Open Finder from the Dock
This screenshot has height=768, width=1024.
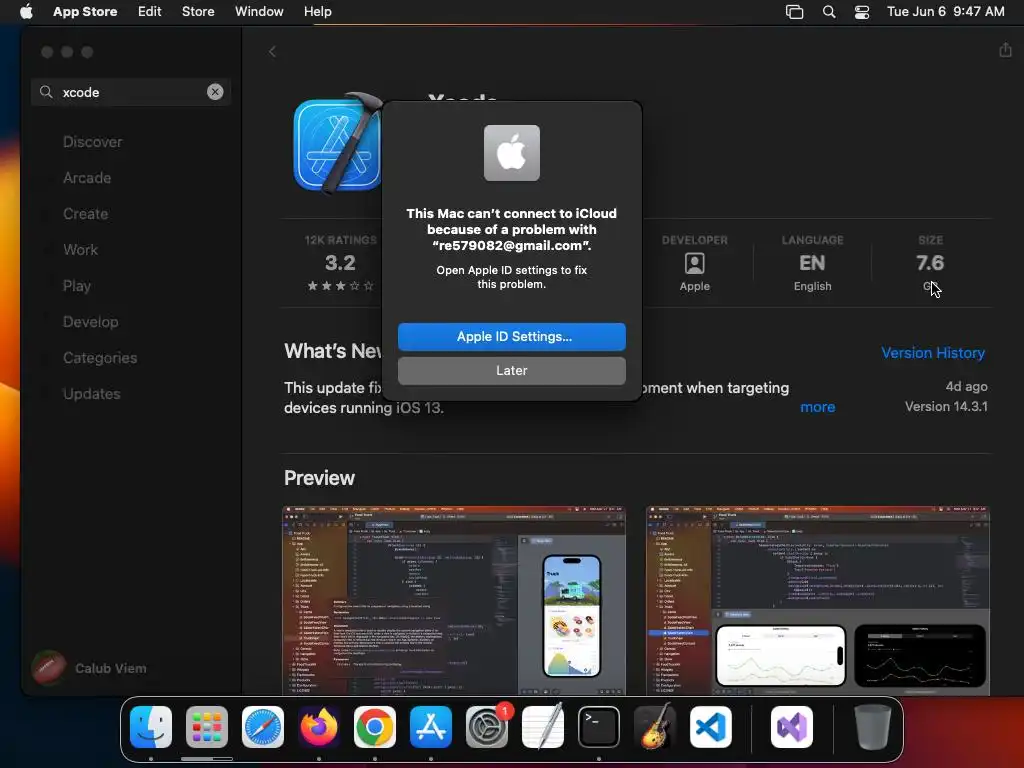click(x=151, y=727)
